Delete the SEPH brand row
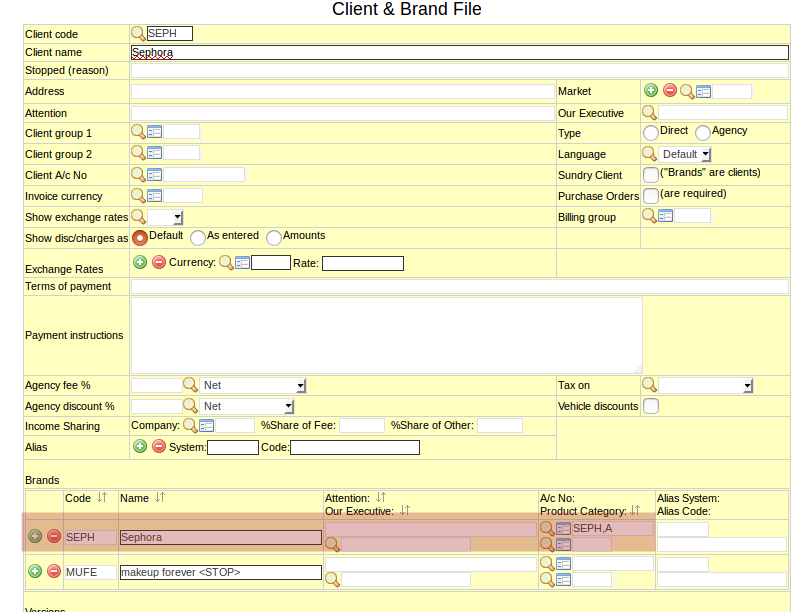The image size is (795, 612). pos(54,536)
